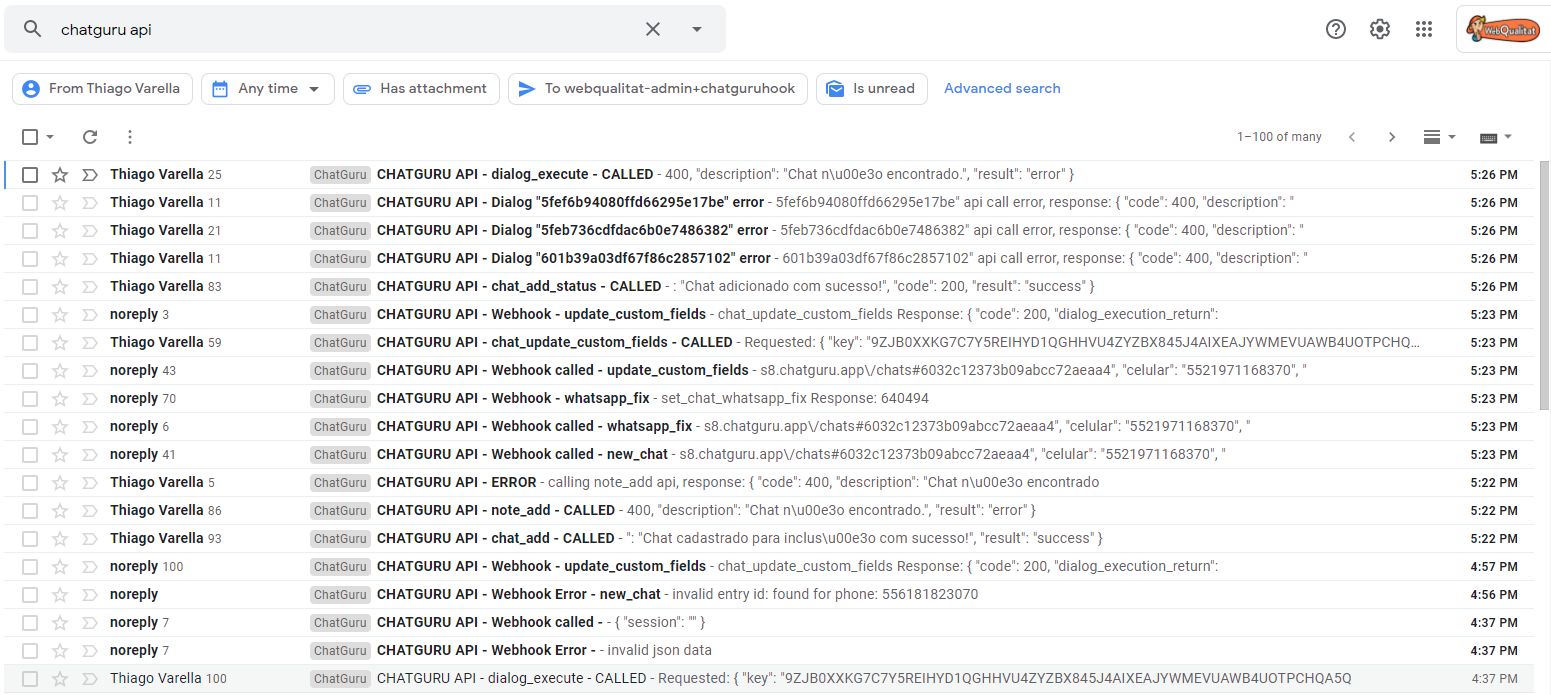Apply the From Thiago Varella filter chip
This screenshot has width=1551, height=695.
(101, 88)
